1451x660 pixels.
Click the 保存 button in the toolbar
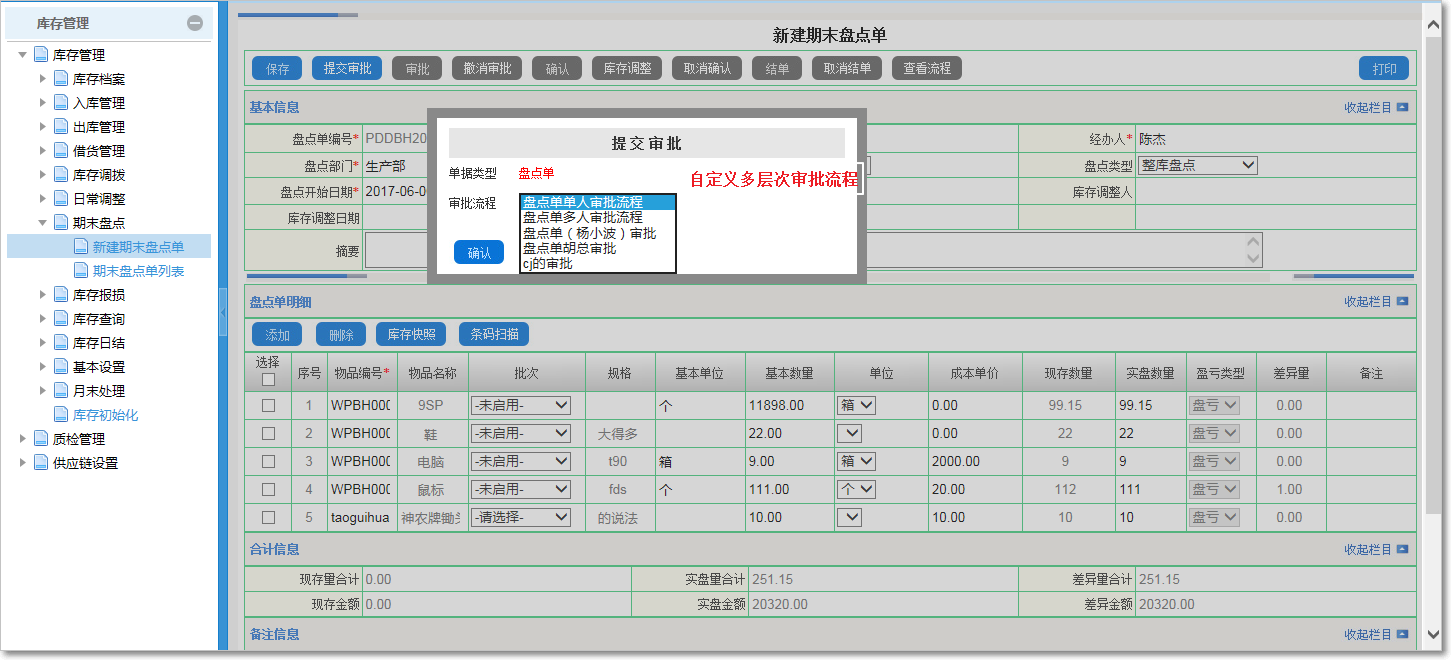click(276, 67)
